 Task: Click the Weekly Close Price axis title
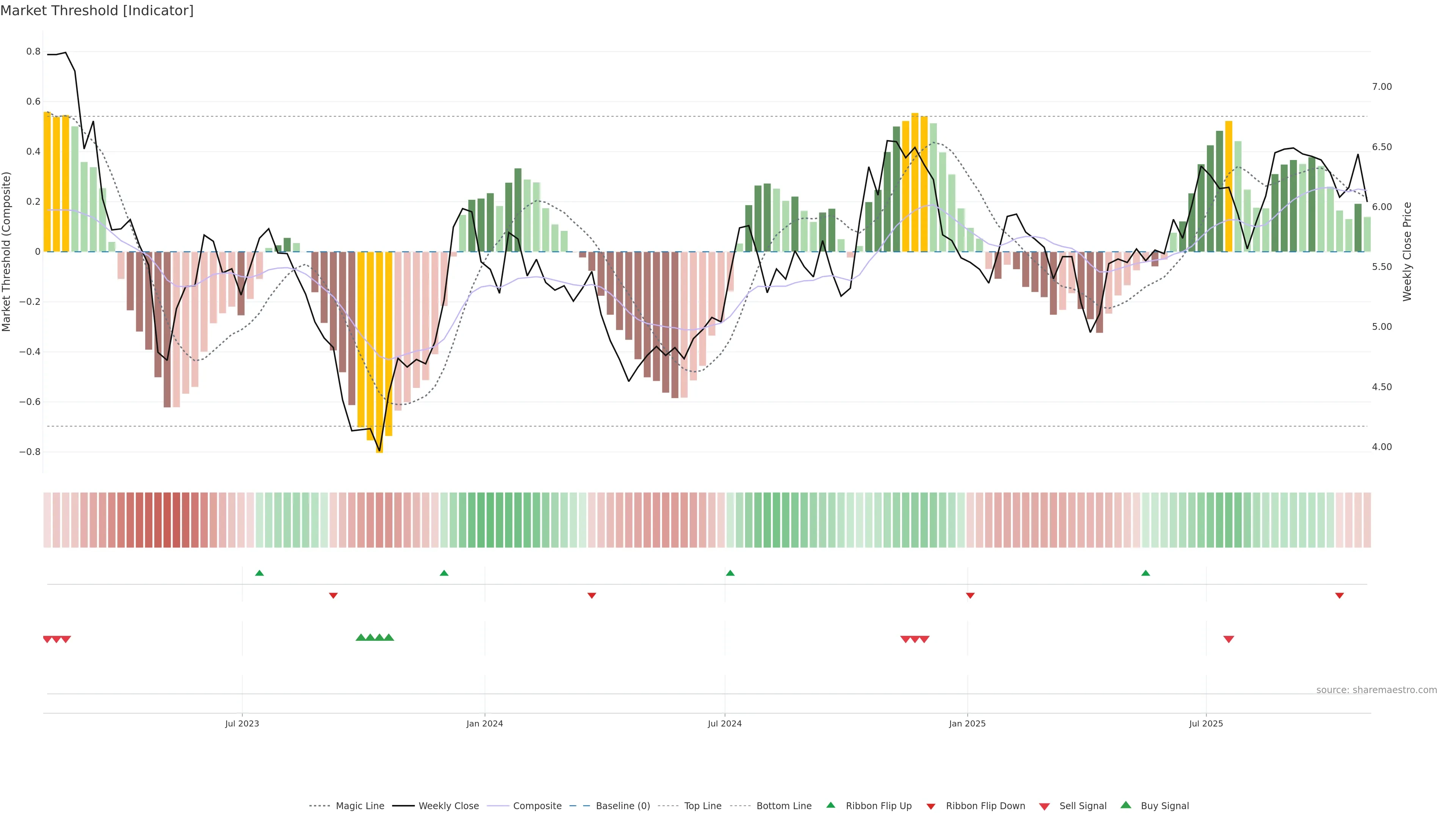tap(1407, 251)
